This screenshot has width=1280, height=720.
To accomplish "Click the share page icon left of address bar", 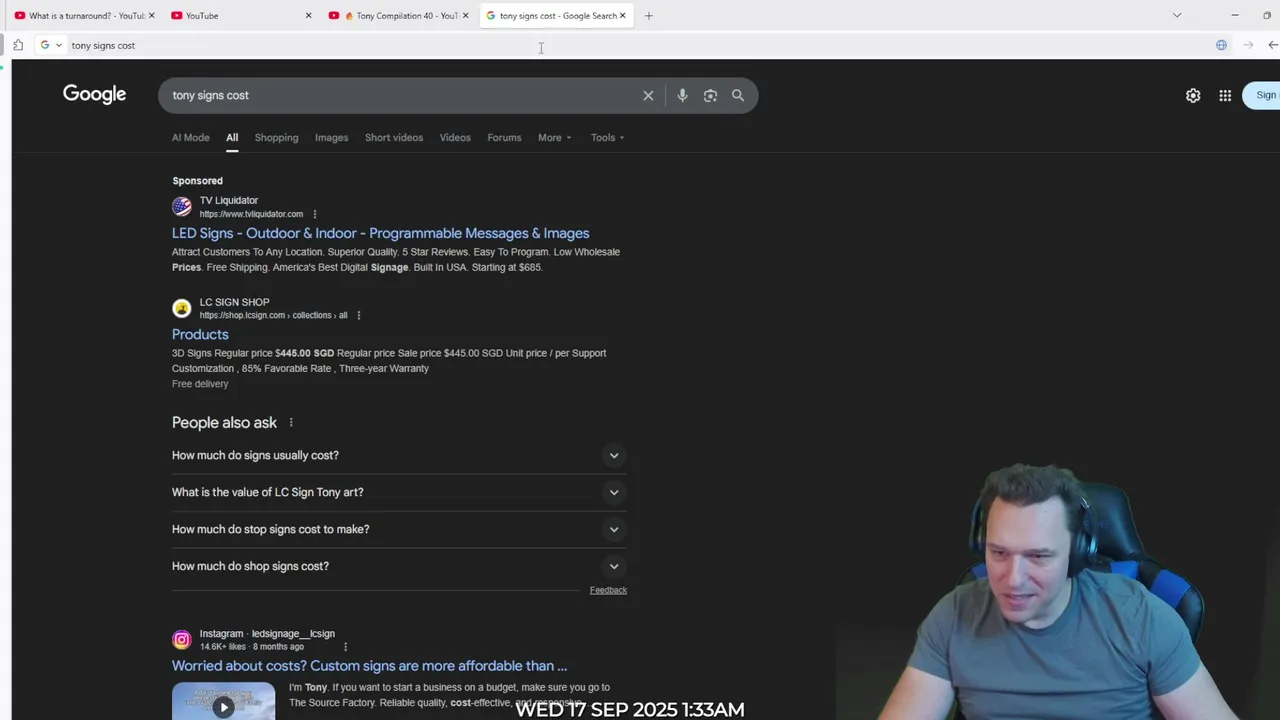I will point(18,45).
